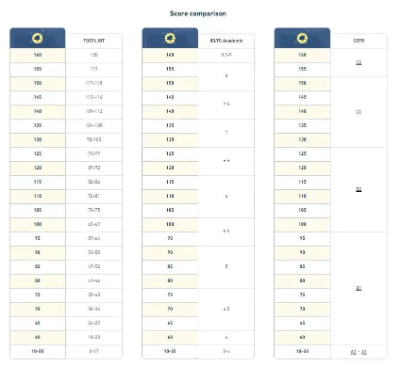Open the B1 level link in CEFR column
The height and width of the screenshot is (378, 399).
[359, 288]
